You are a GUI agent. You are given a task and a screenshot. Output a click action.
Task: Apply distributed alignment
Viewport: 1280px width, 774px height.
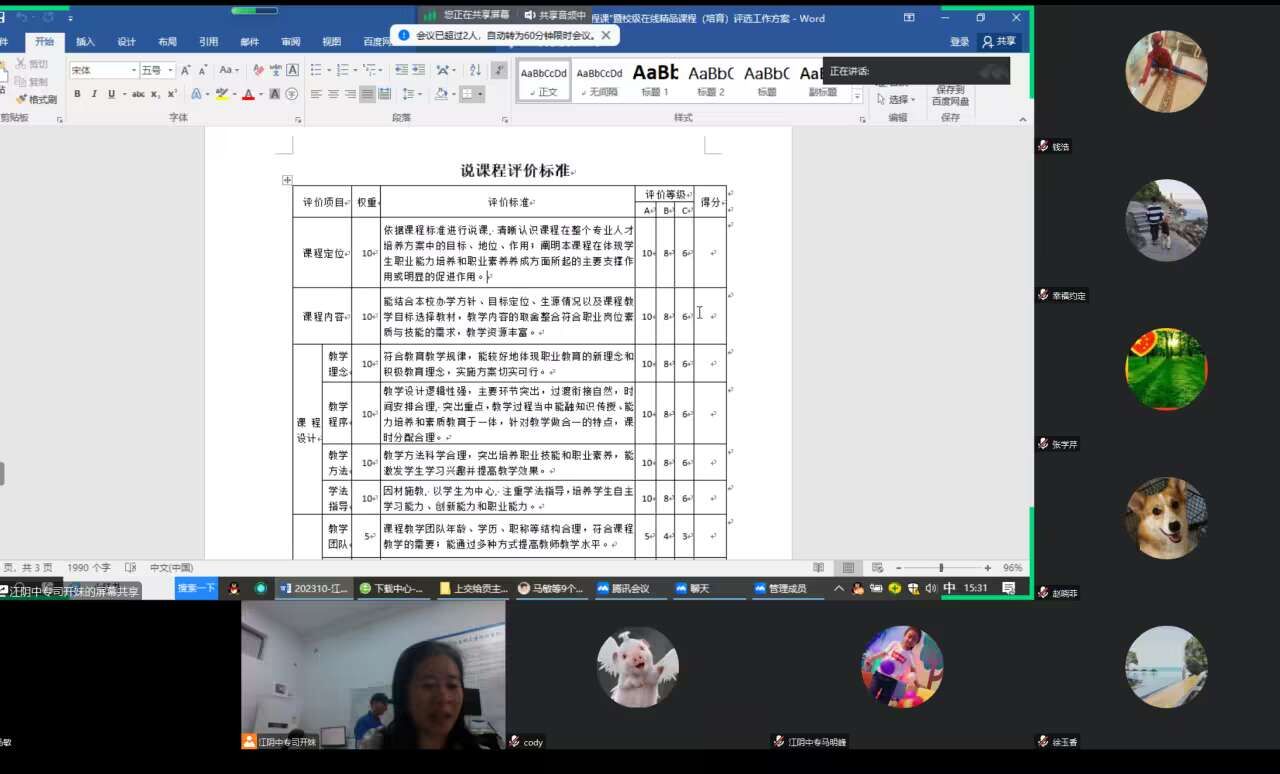click(x=384, y=94)
